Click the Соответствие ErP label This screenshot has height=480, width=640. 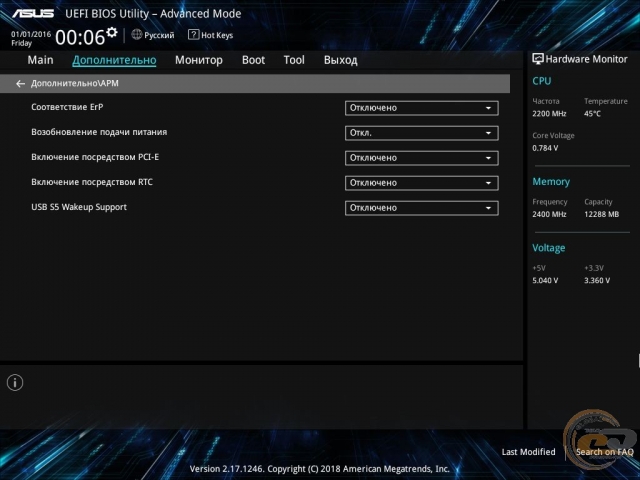tap(67, 107)
